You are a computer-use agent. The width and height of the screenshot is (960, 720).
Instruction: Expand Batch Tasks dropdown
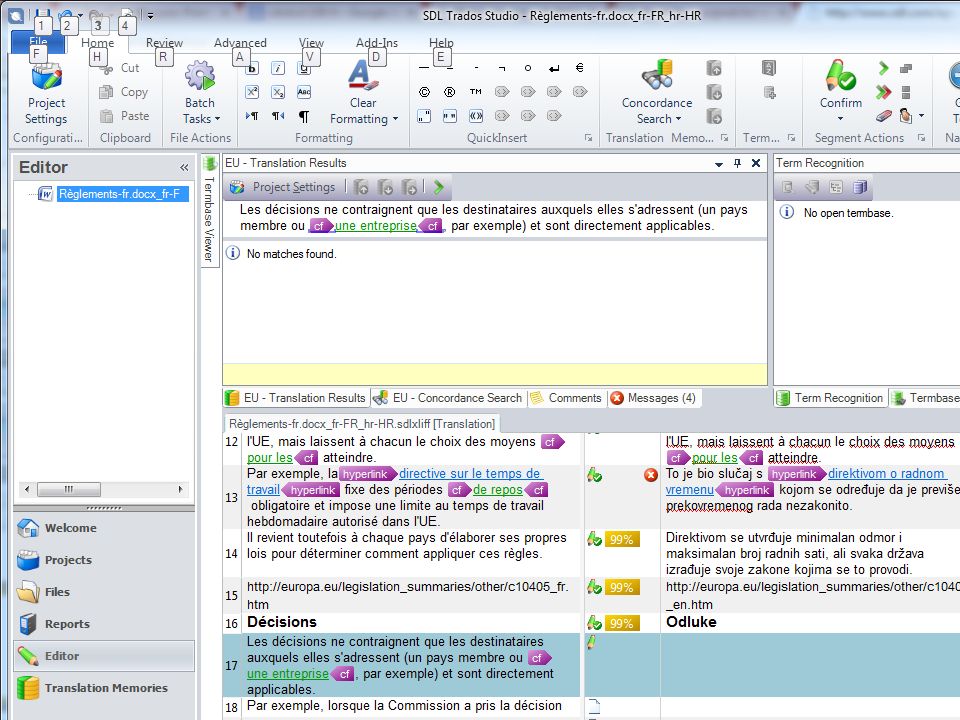217,119
